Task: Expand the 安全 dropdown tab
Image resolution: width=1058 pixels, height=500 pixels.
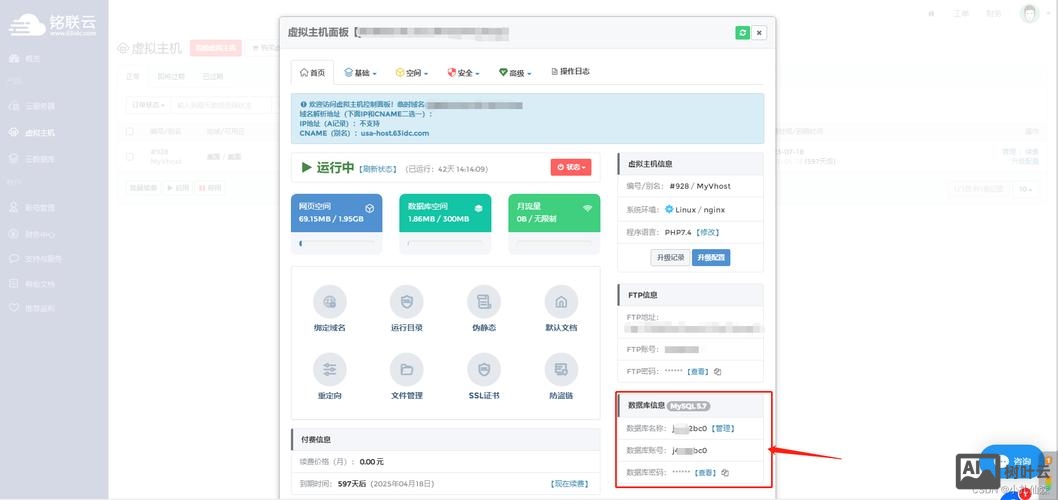Action: (463, 72)
